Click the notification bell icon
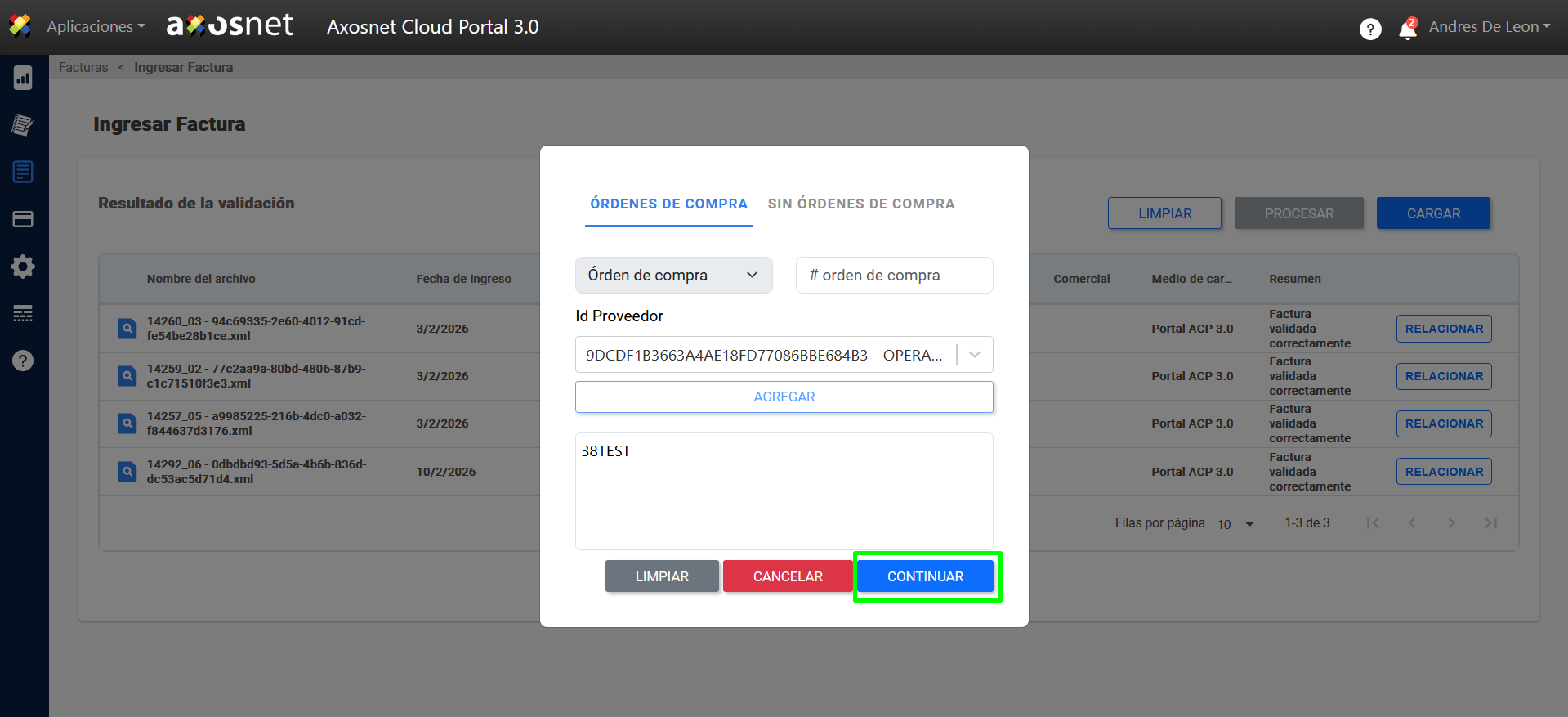1568x717 pixels. click(x=1407, y=29)
